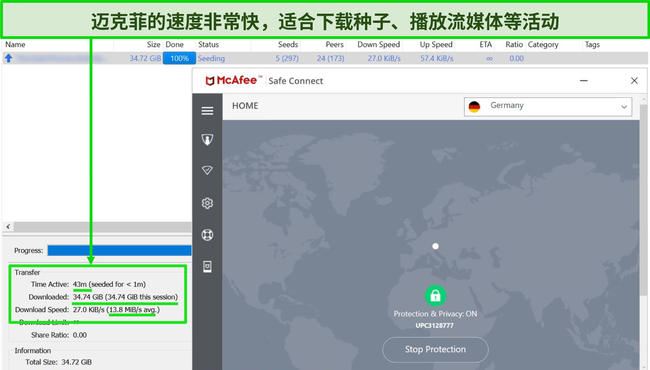Screen dimensions: 650x370
Task: Click the infinity ETA cell
Action: [x=489, y=58]
